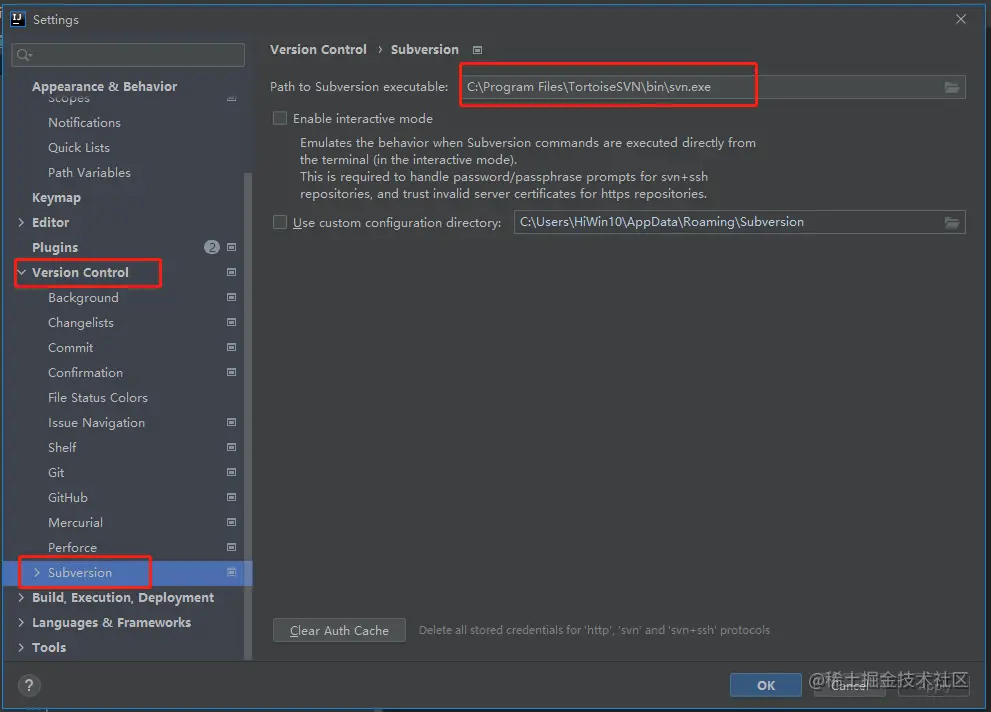Click the settings tree vertical scrollbar
The image size is (991, 712).
(x=248, y=417)
